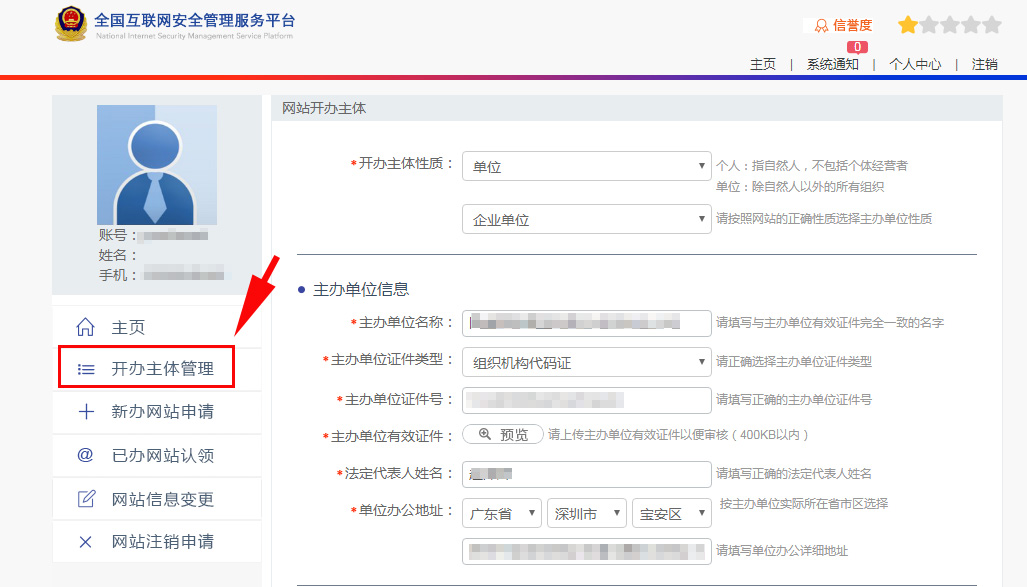This screenshot has width=1027, height=587.
Task: Click the 全国互联网安全管理服务平台 title
Action: click(195, 20)
